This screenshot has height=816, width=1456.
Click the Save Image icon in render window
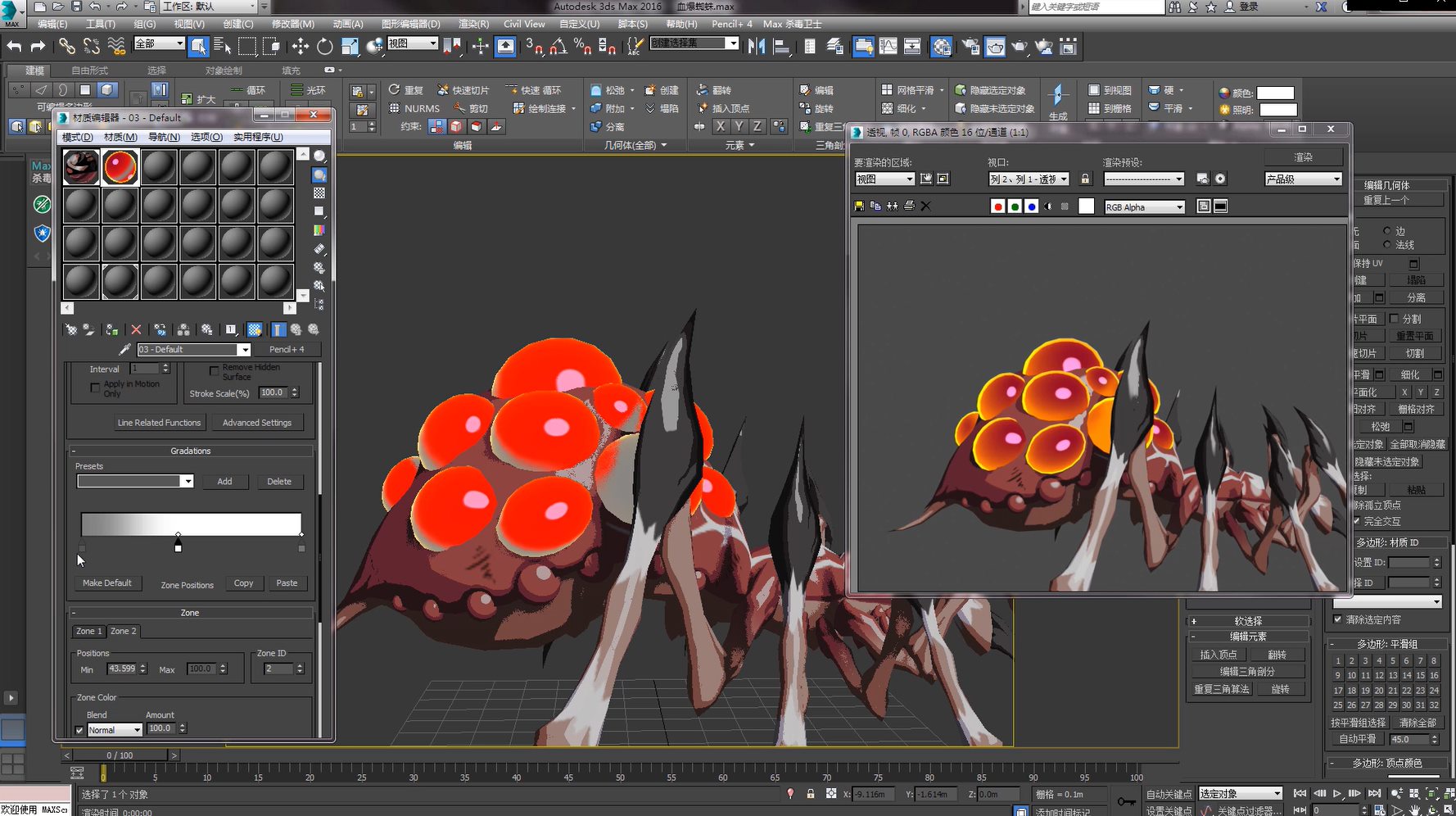(x=859, y=206)
